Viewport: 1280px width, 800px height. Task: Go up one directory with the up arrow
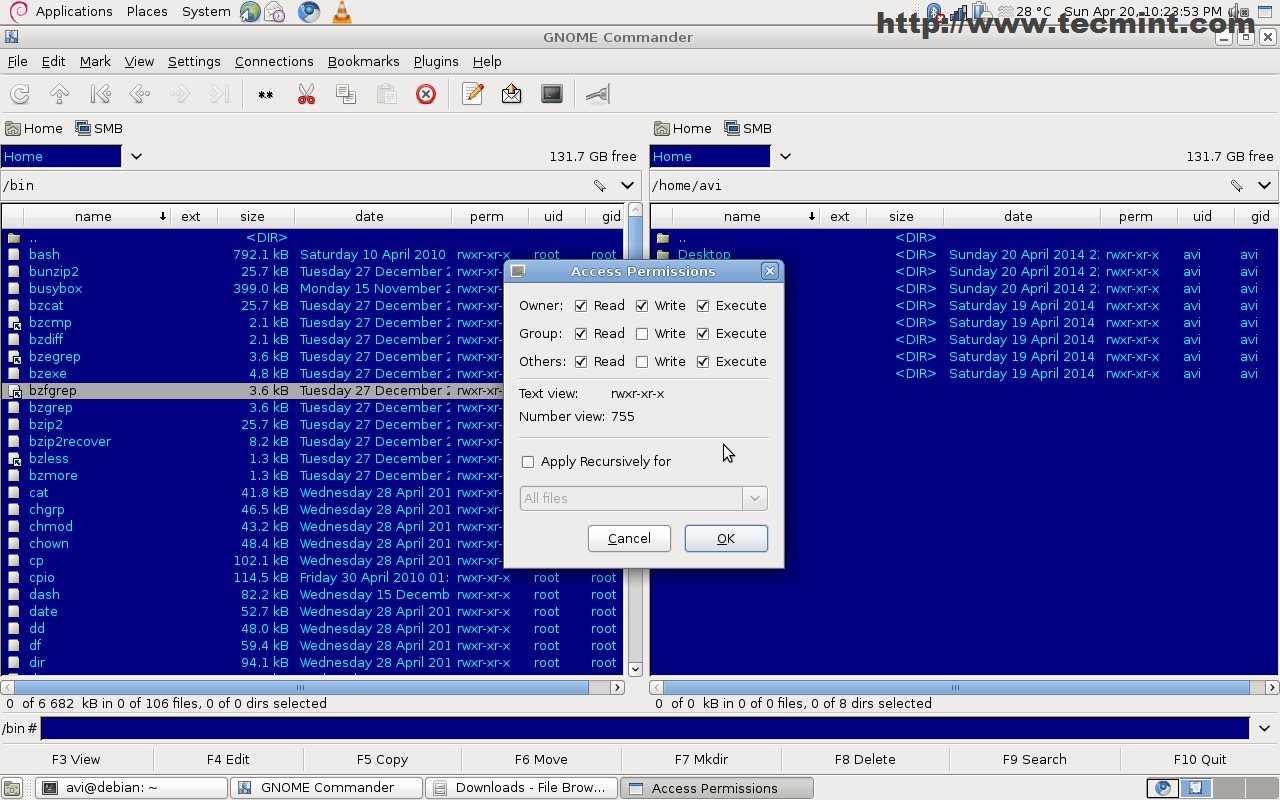[60, 95]
